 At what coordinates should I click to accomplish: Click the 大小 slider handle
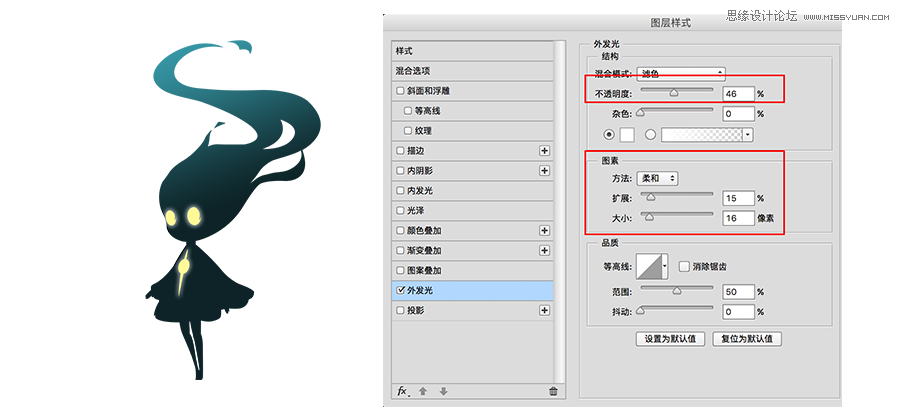pos(649,217)
